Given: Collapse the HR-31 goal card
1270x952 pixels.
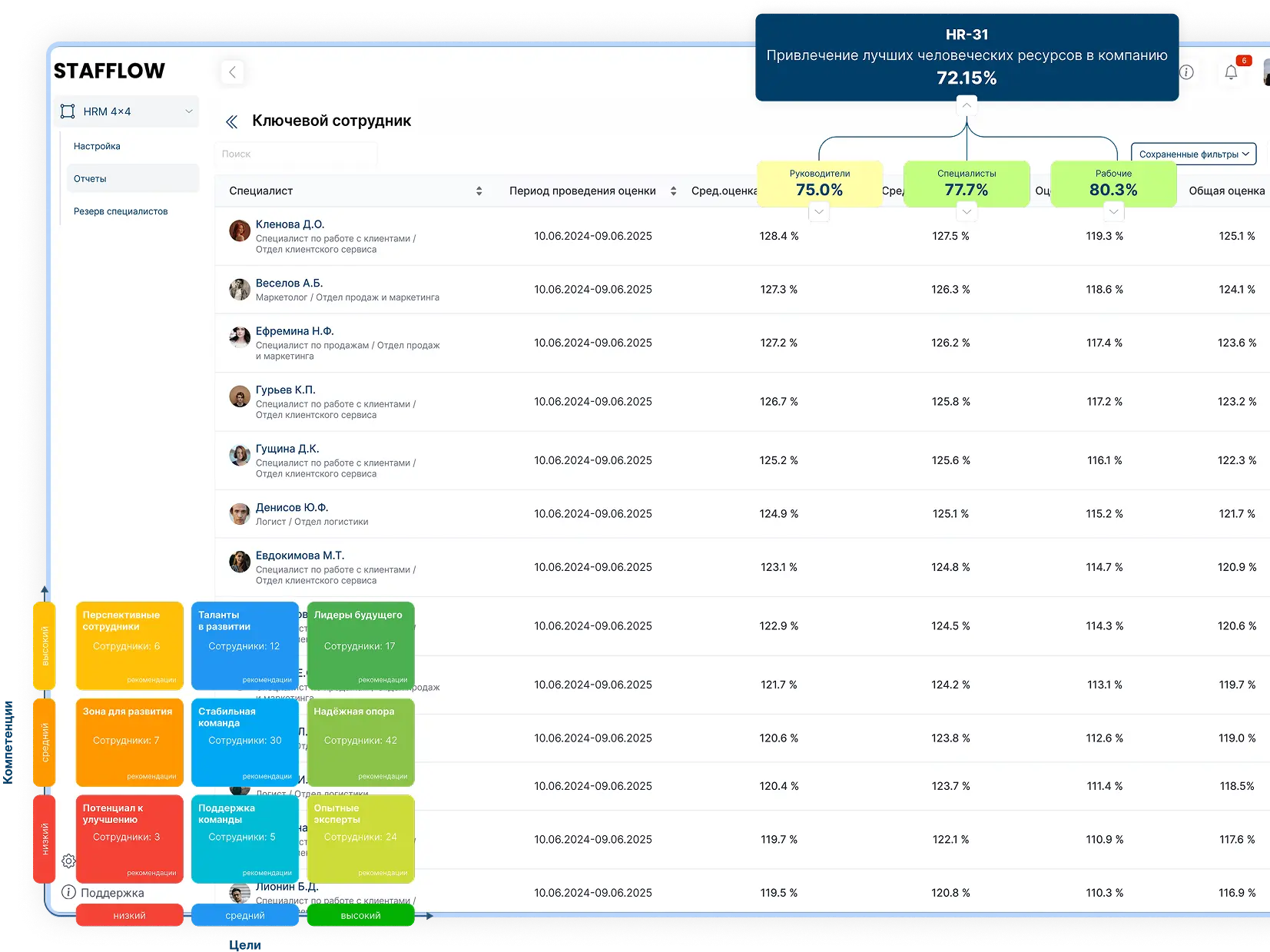Looking at the screenshot, I should coord(967,105).
